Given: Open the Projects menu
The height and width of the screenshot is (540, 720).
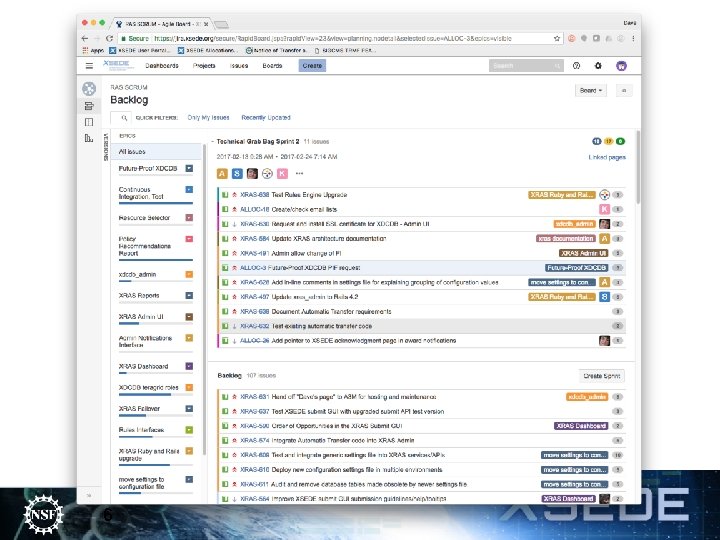Looking at the screenshot, I should [204, 66].
